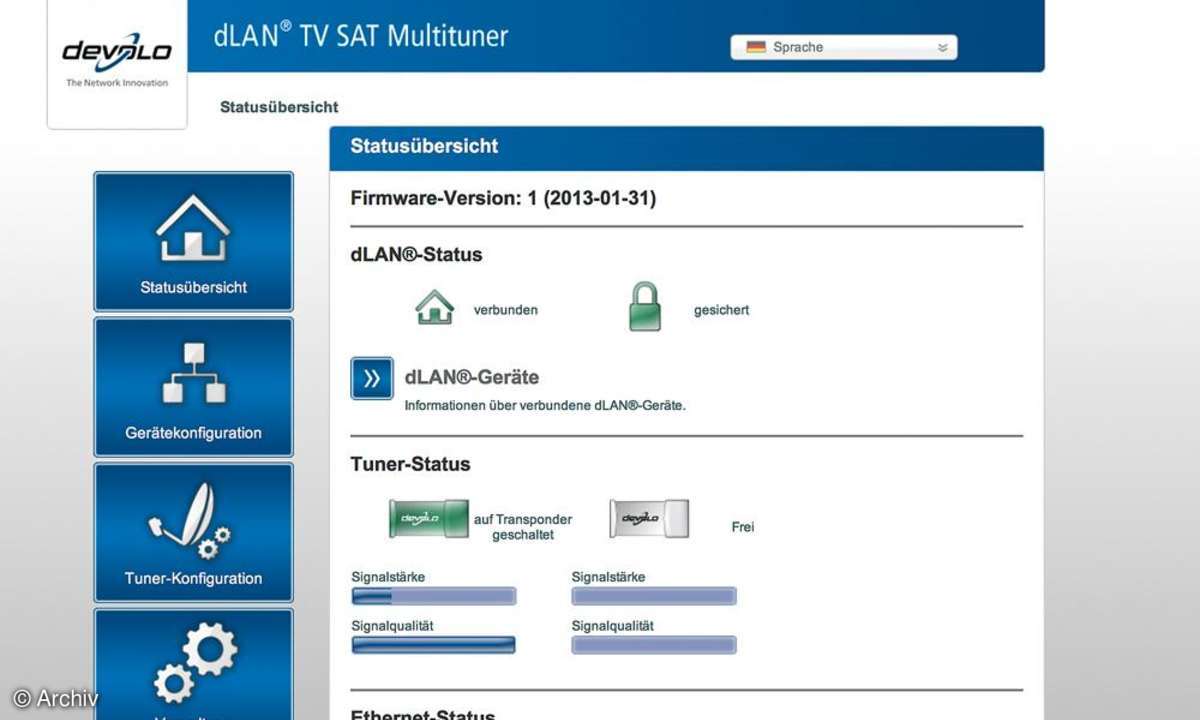Open Tuner-Konfiguration in the sidebar
Screen dimensions: 1200x720
tap(193, 533)
